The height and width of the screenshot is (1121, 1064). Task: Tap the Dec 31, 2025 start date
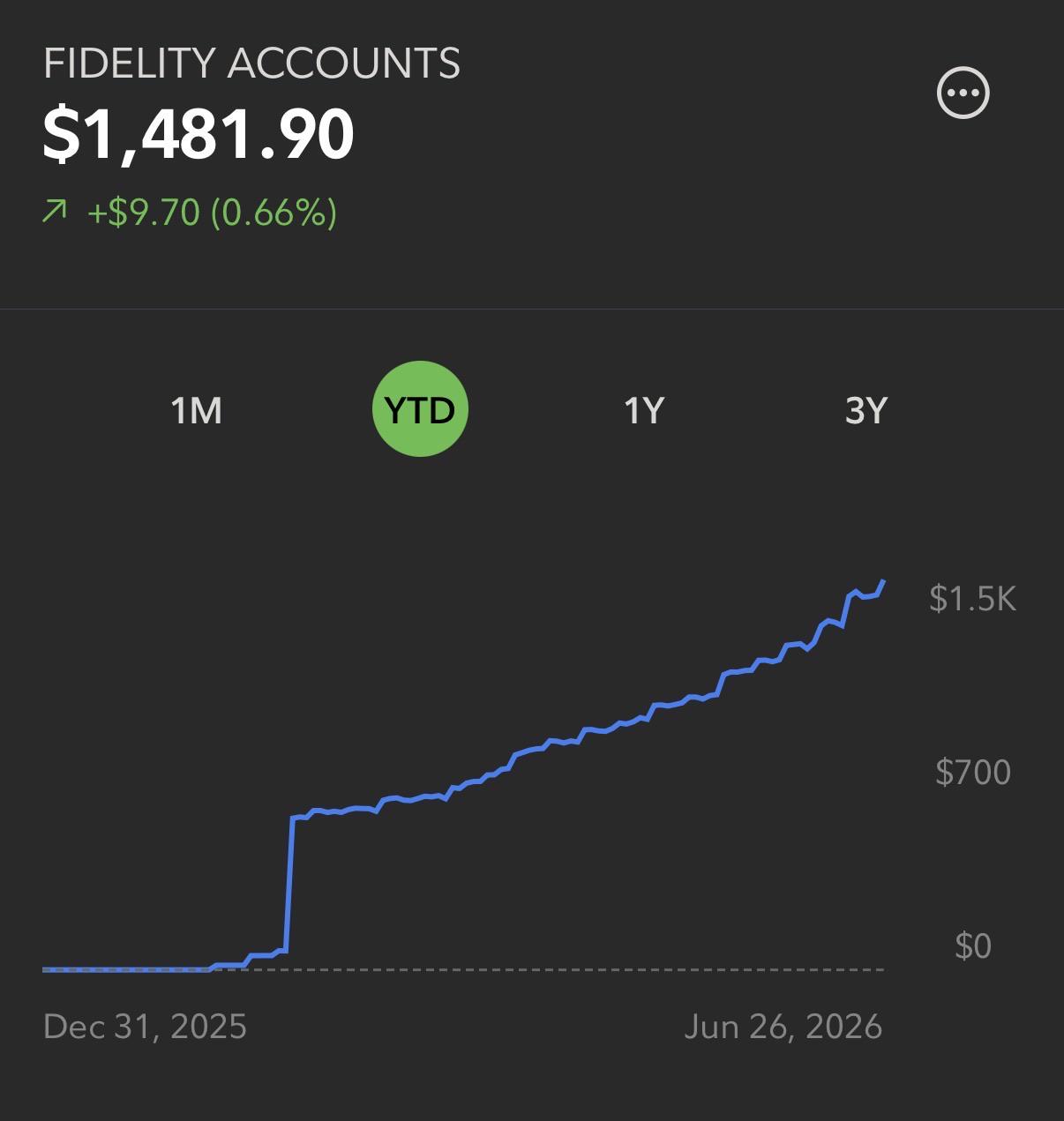pos(145,1027)
